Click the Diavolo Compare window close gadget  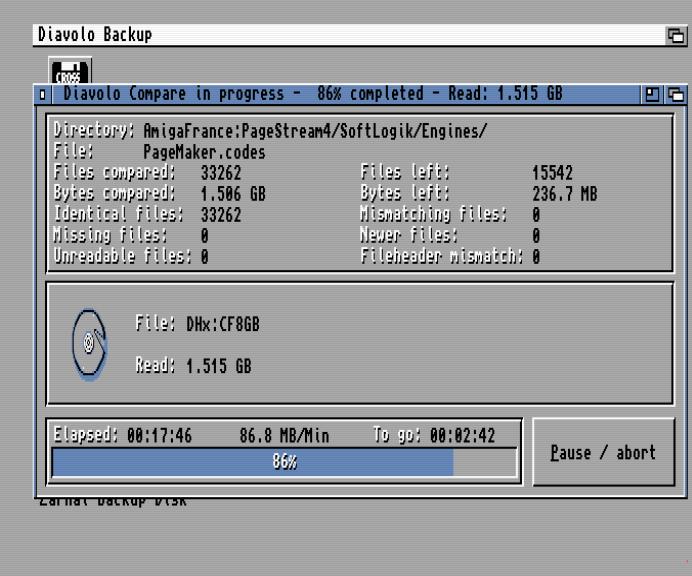(41, 94)
